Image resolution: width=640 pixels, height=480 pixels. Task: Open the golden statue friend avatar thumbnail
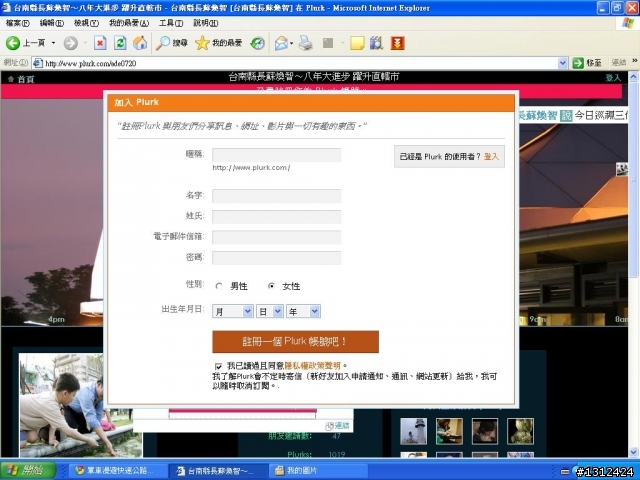(x=520, y=431)
